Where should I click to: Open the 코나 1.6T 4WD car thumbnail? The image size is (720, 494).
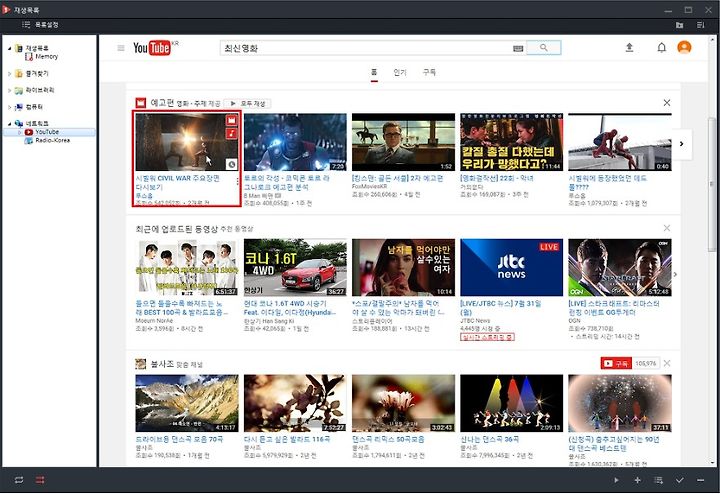pos(295,267)
